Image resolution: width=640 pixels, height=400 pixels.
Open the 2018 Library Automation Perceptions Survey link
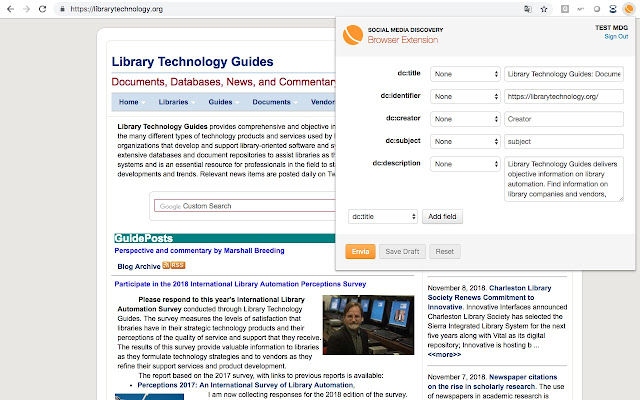[x=240, y=284]
